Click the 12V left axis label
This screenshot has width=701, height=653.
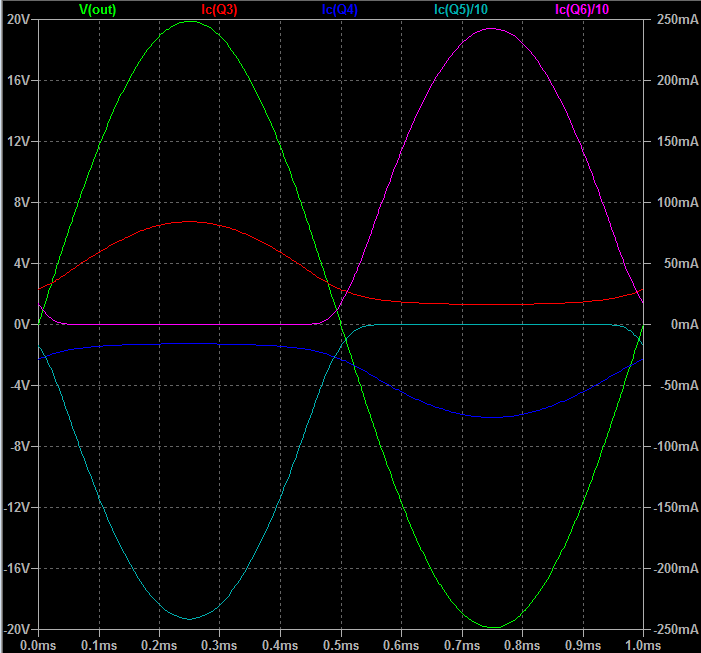click(19, 141)
